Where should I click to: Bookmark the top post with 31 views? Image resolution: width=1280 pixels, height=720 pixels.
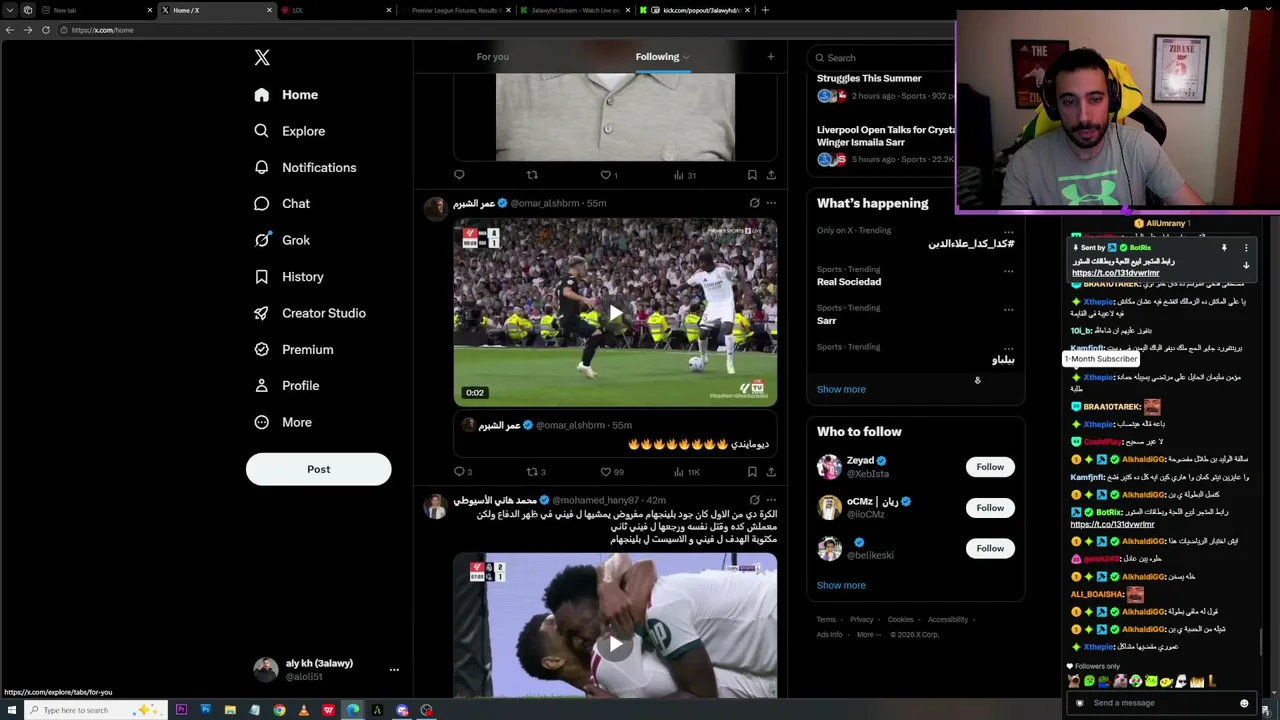752,175
